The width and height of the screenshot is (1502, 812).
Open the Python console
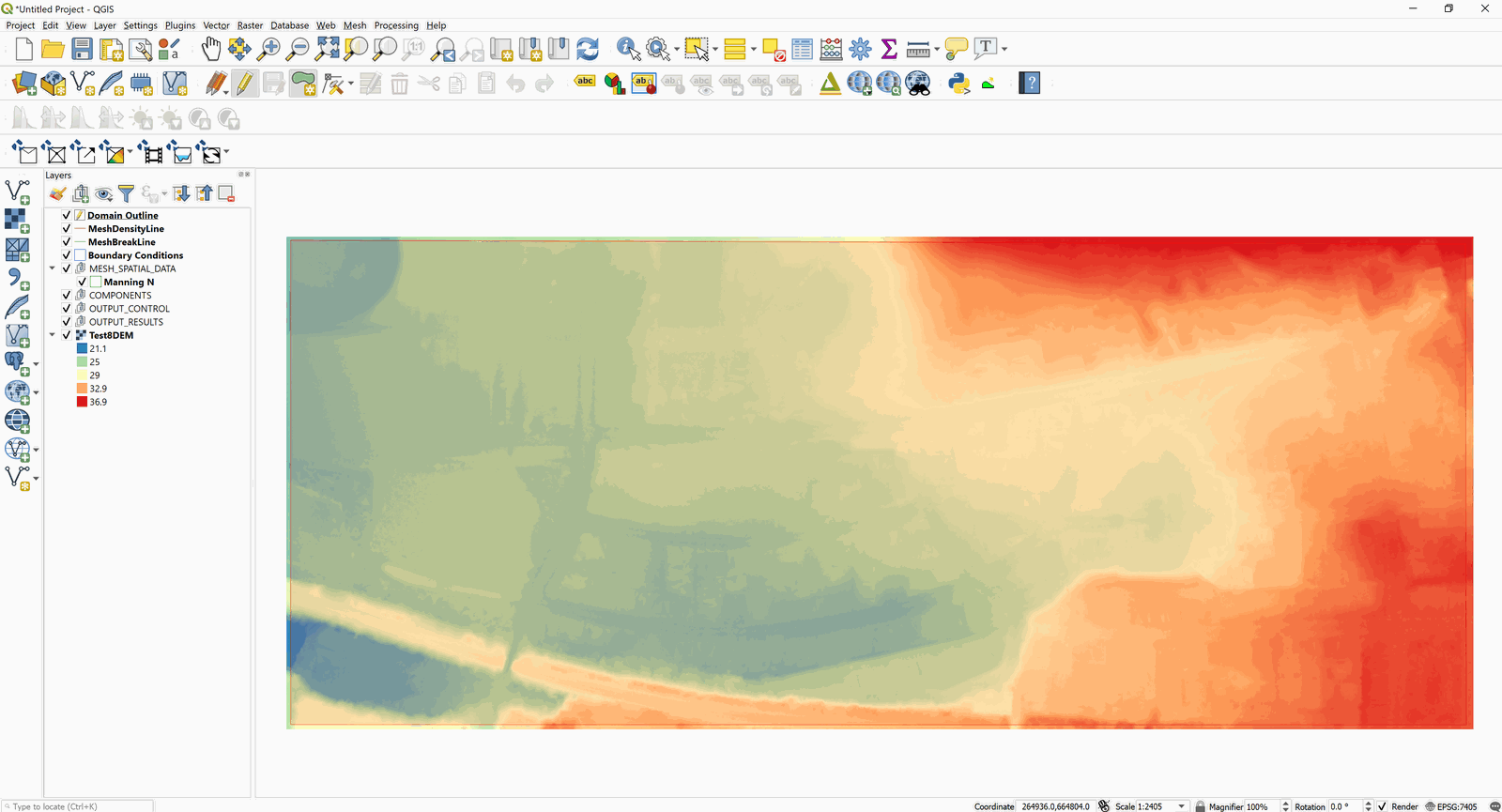(x=958, y=84)
